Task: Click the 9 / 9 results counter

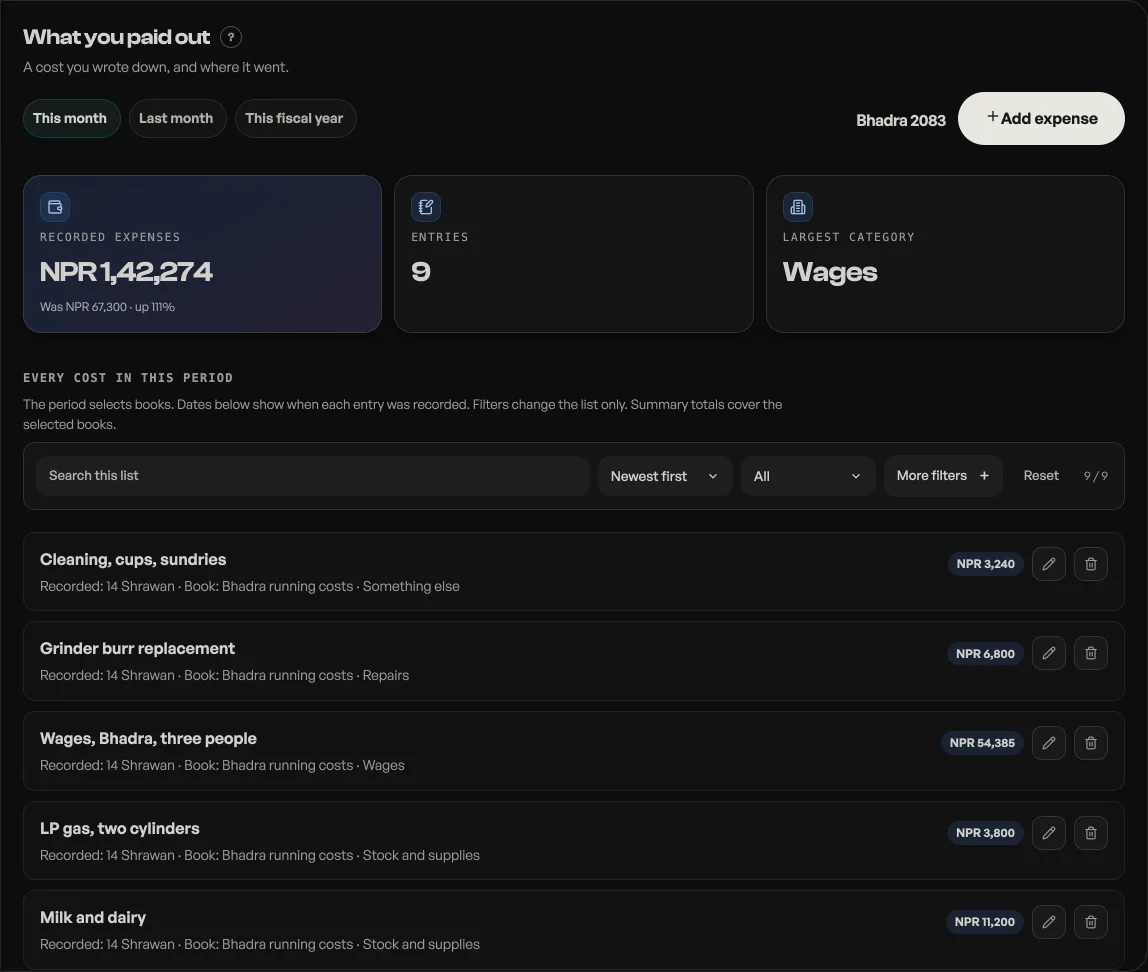Action: 1096,476
